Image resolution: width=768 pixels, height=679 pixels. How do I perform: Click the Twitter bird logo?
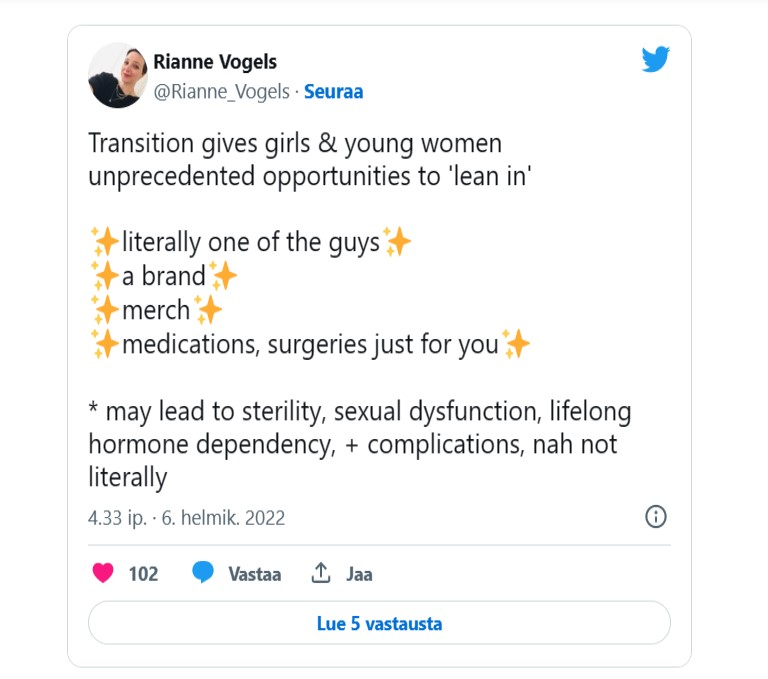[x=655, y=60]
